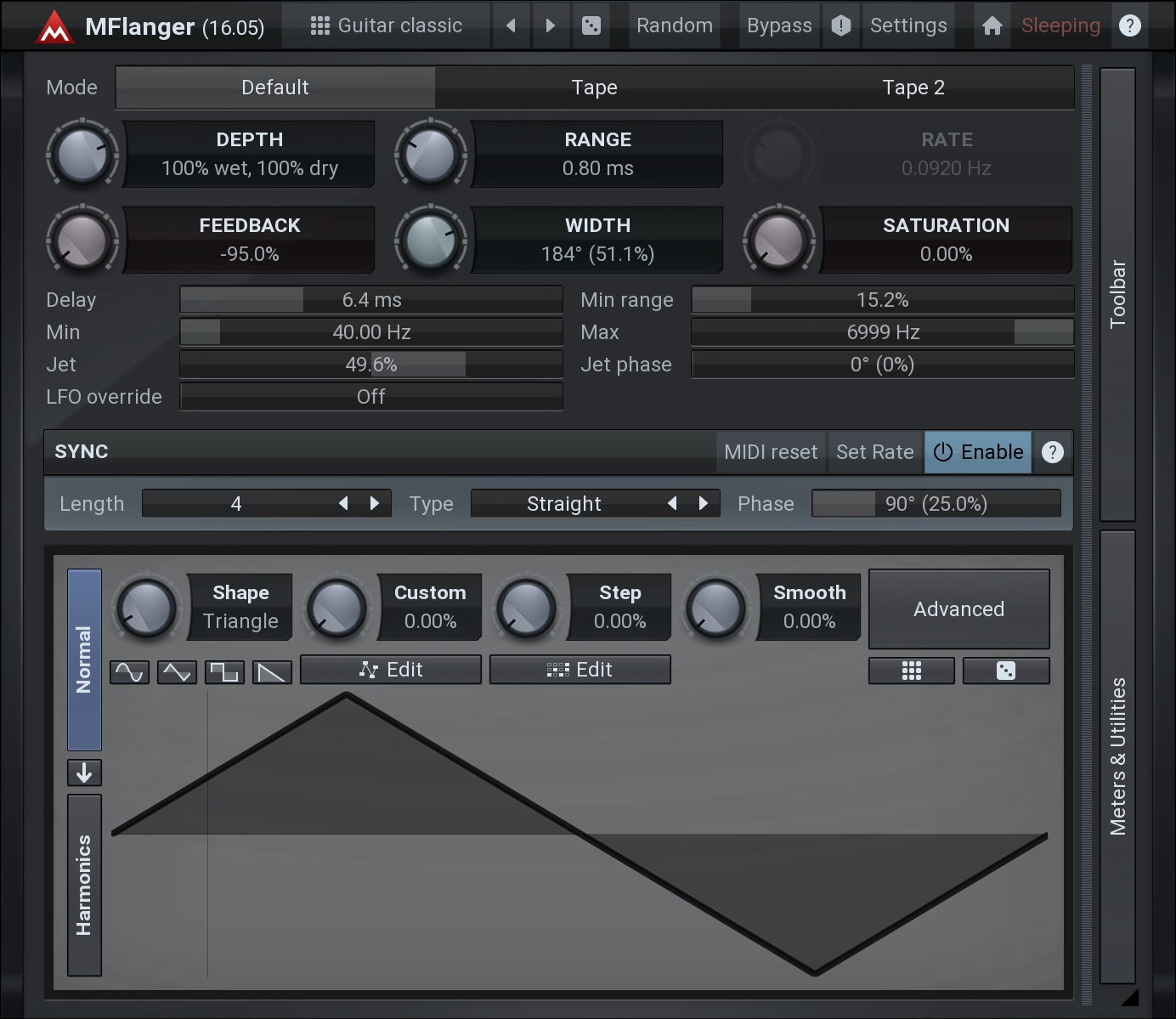This screenshot has height=1019, width=1176.
Task: Toggle the Bypass button
Action: [x=779, y=25]
